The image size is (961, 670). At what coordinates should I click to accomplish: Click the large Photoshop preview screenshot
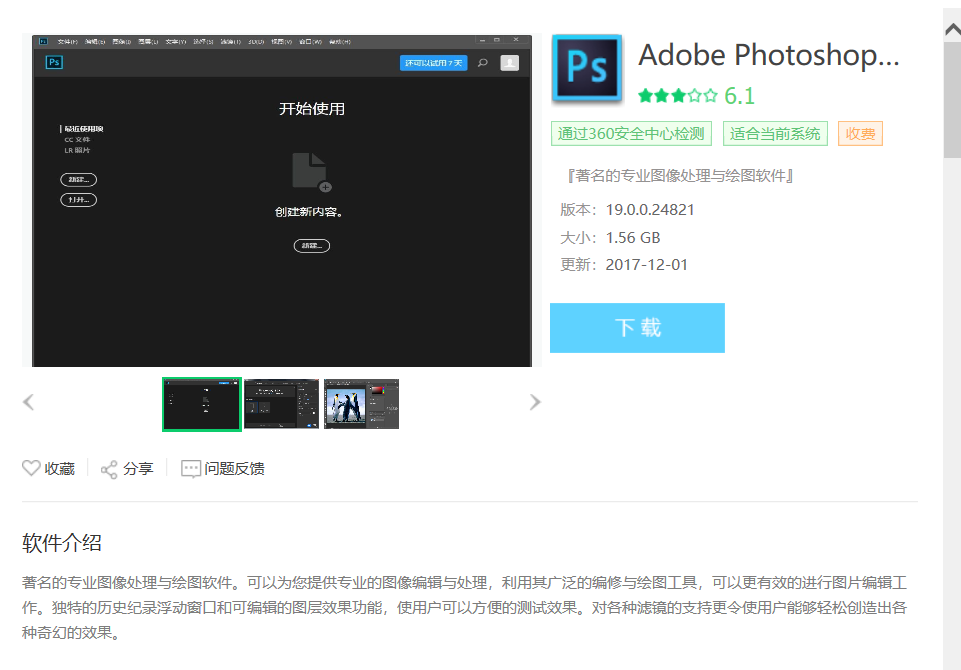282,200
